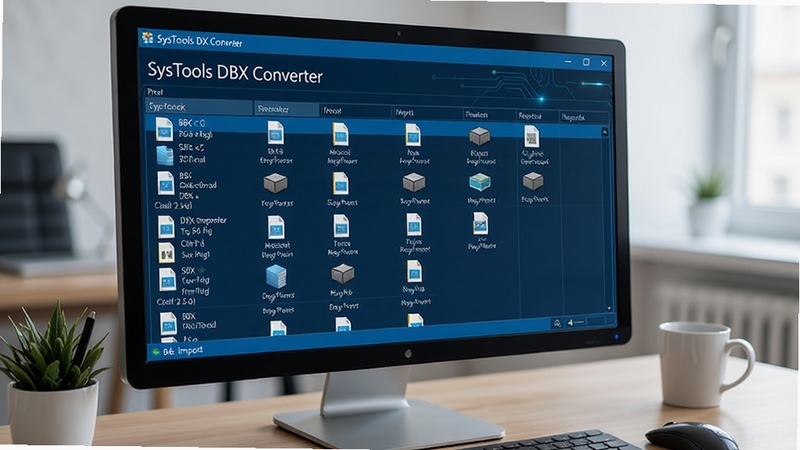Viewport: 800px width, 450px height.
Task: Select the blue stacked-cube icon under Rreoaker
Action: coord(276,277)
